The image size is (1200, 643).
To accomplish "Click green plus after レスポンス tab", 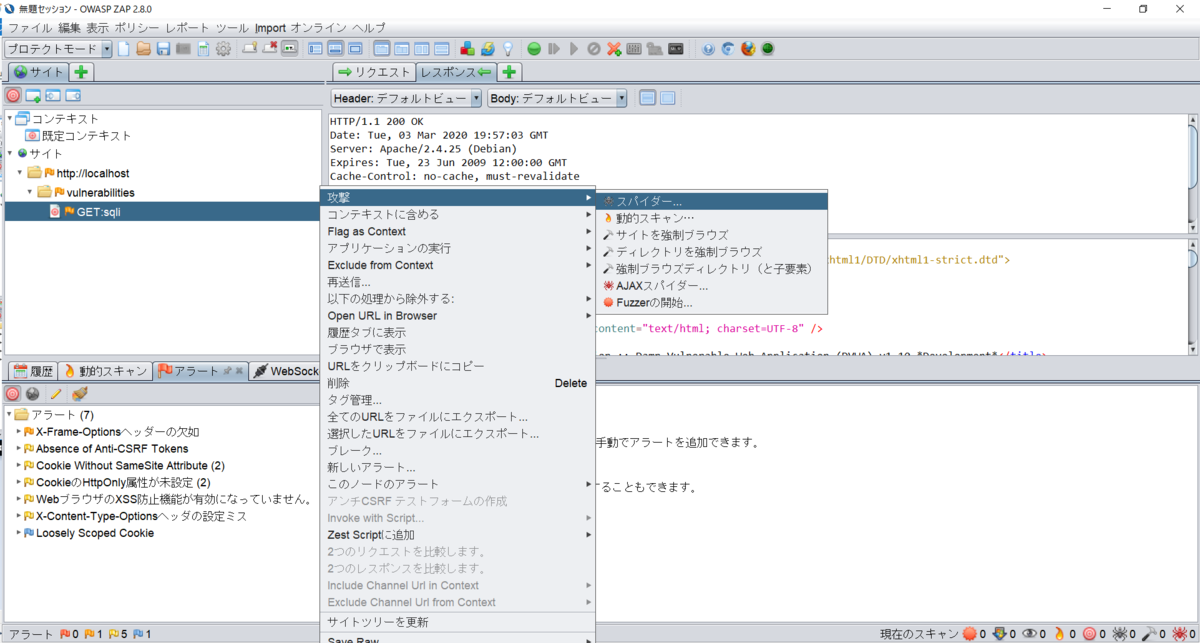I will click(x=509, y=72).
